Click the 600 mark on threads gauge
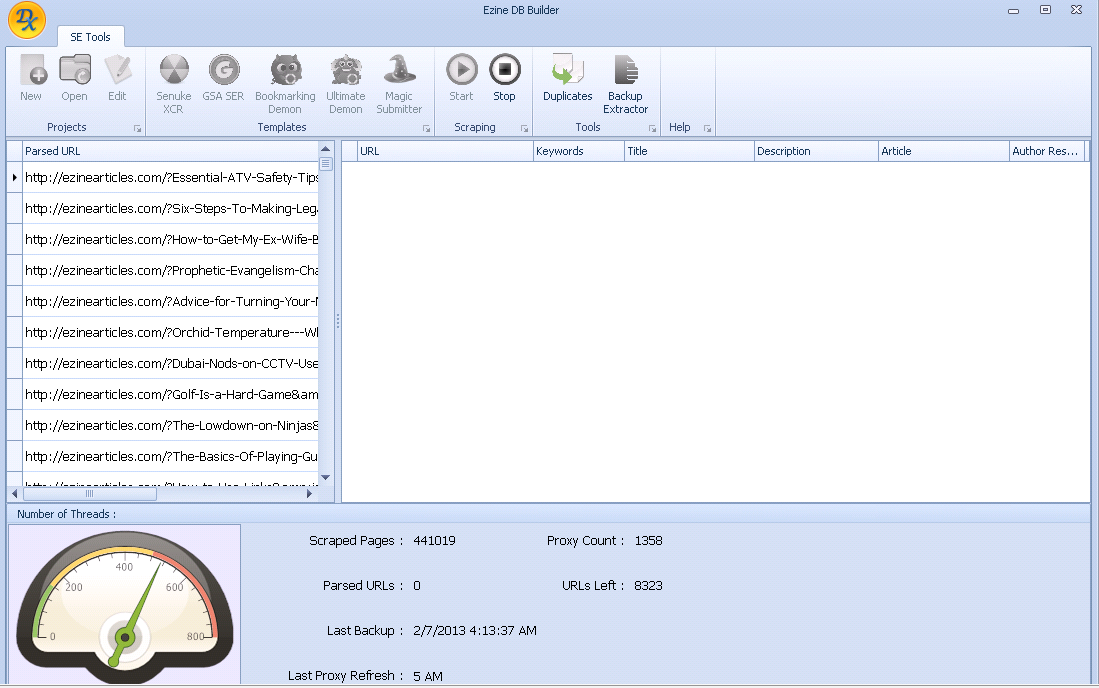 (x=175, y=587)
